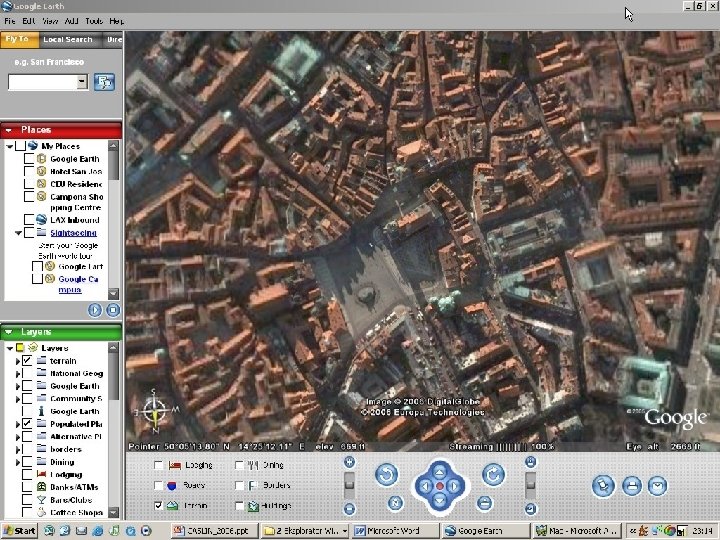
Task: Open the Tools menu
Action: point(93,20)
